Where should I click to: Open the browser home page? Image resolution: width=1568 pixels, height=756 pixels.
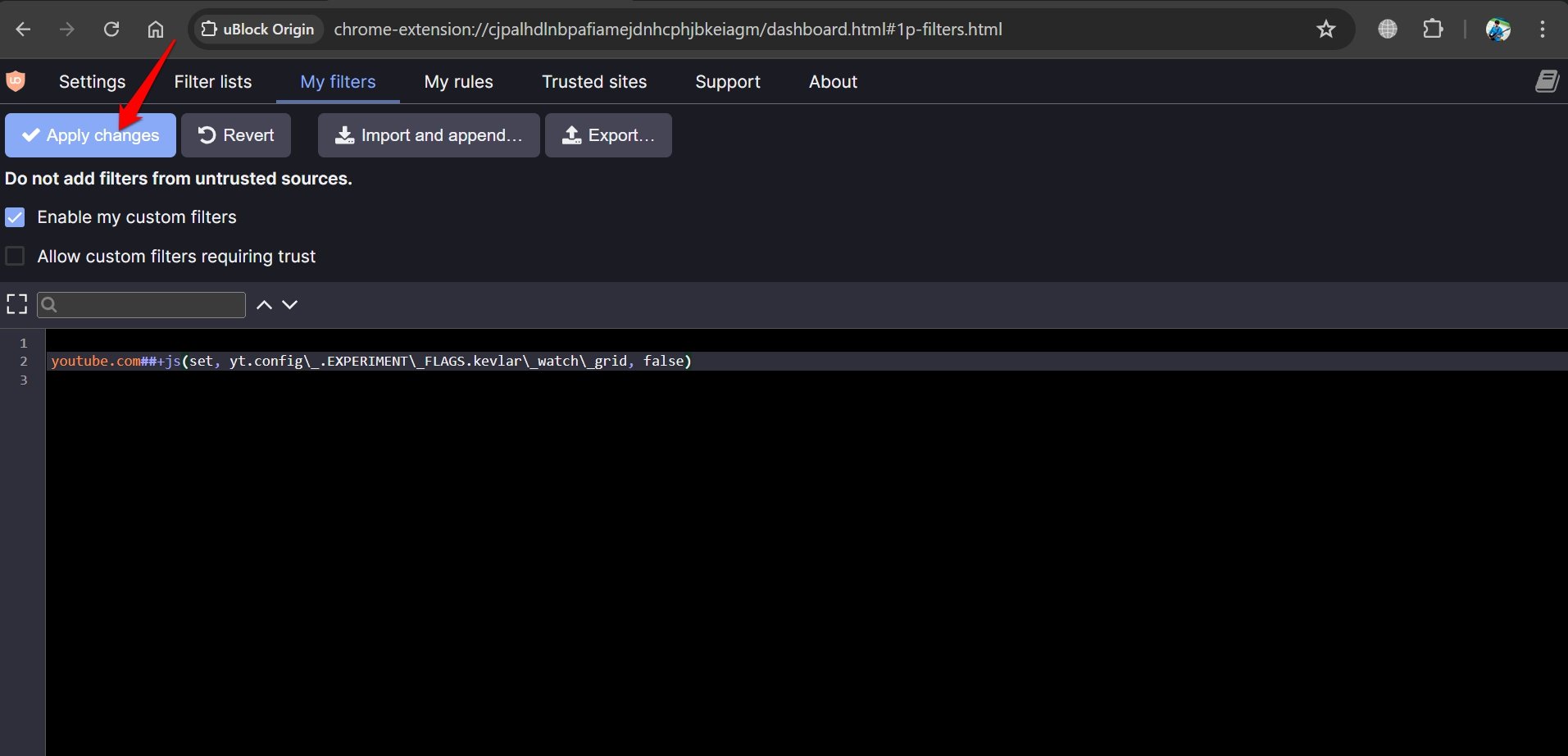[156, 30]
